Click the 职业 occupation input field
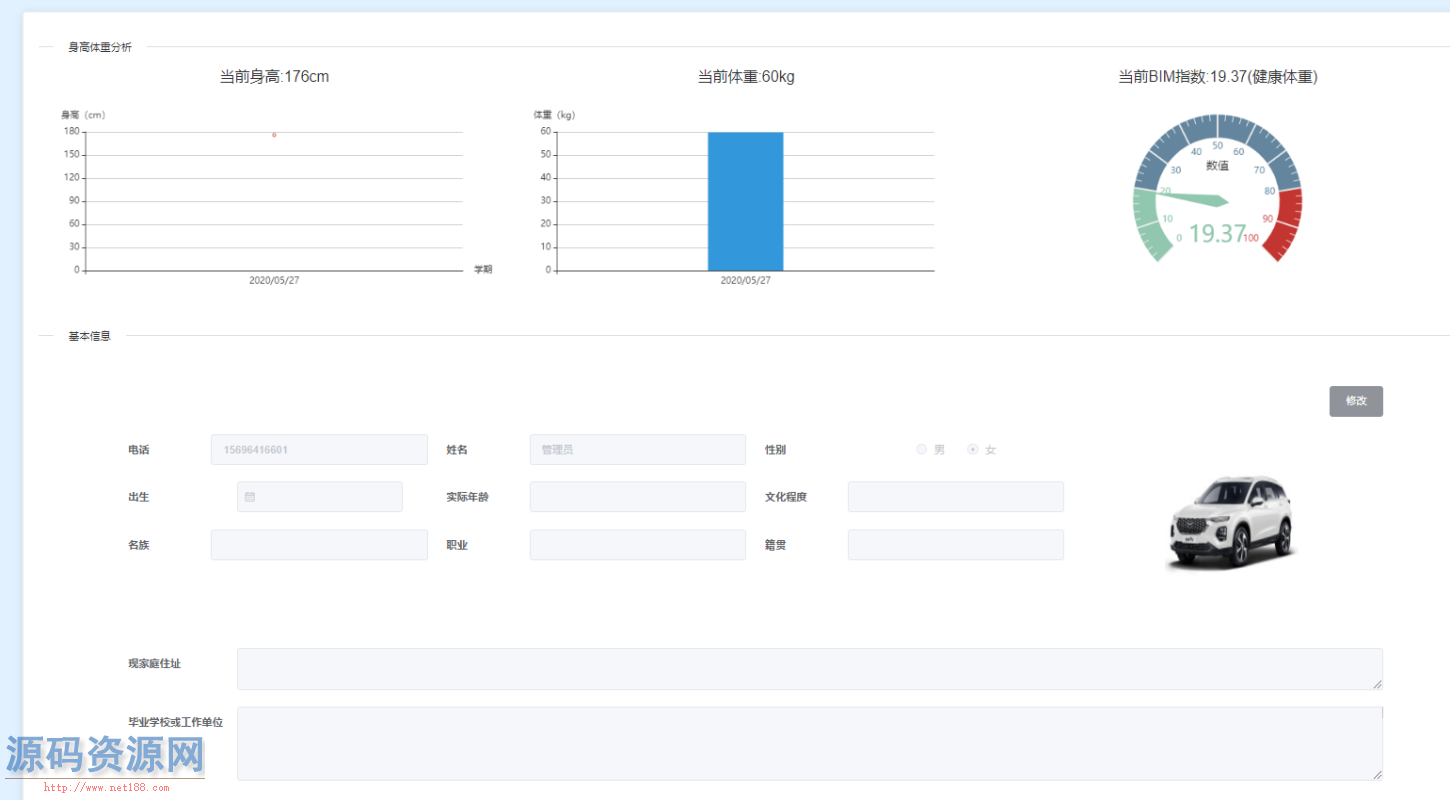The image size is (1450, 800). [x=637, y=545]
